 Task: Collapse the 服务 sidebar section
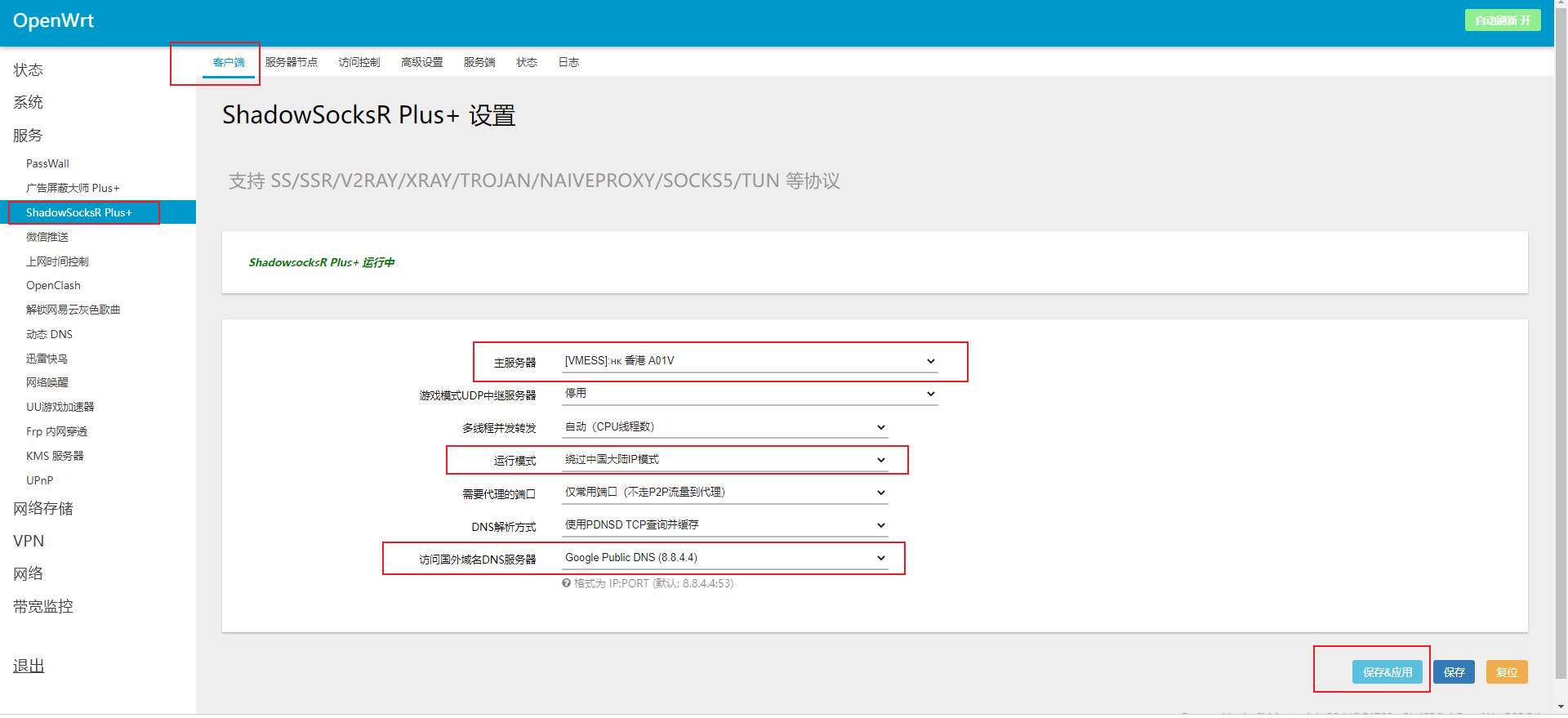coord(29,136)
